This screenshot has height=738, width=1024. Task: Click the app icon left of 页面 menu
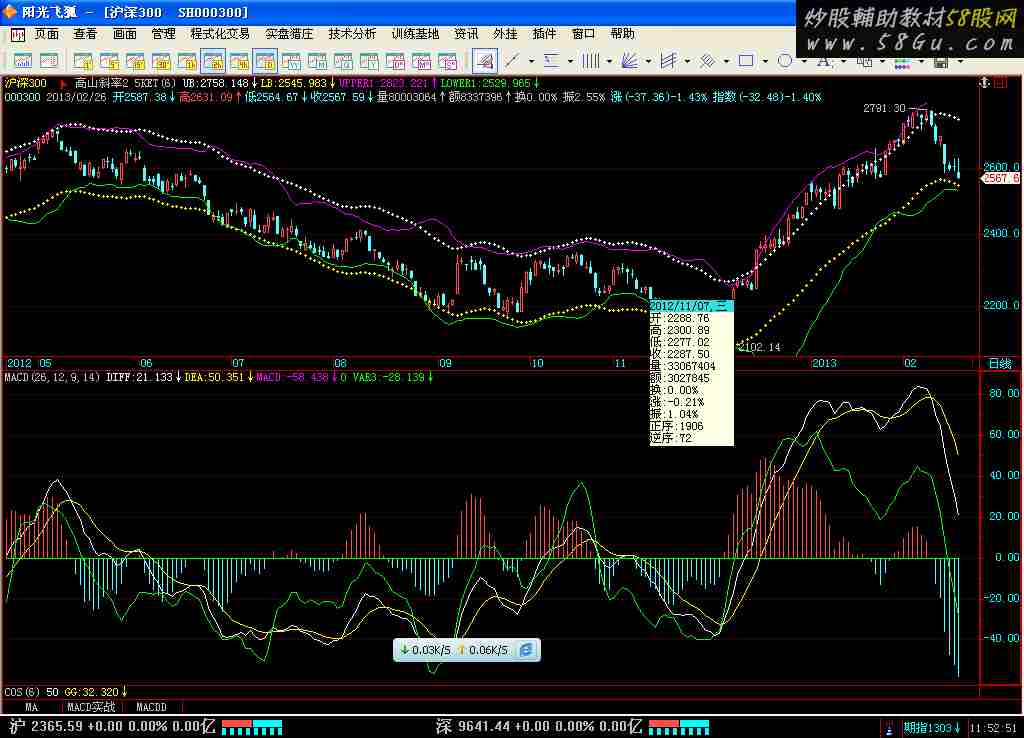(x=18, y=34)
